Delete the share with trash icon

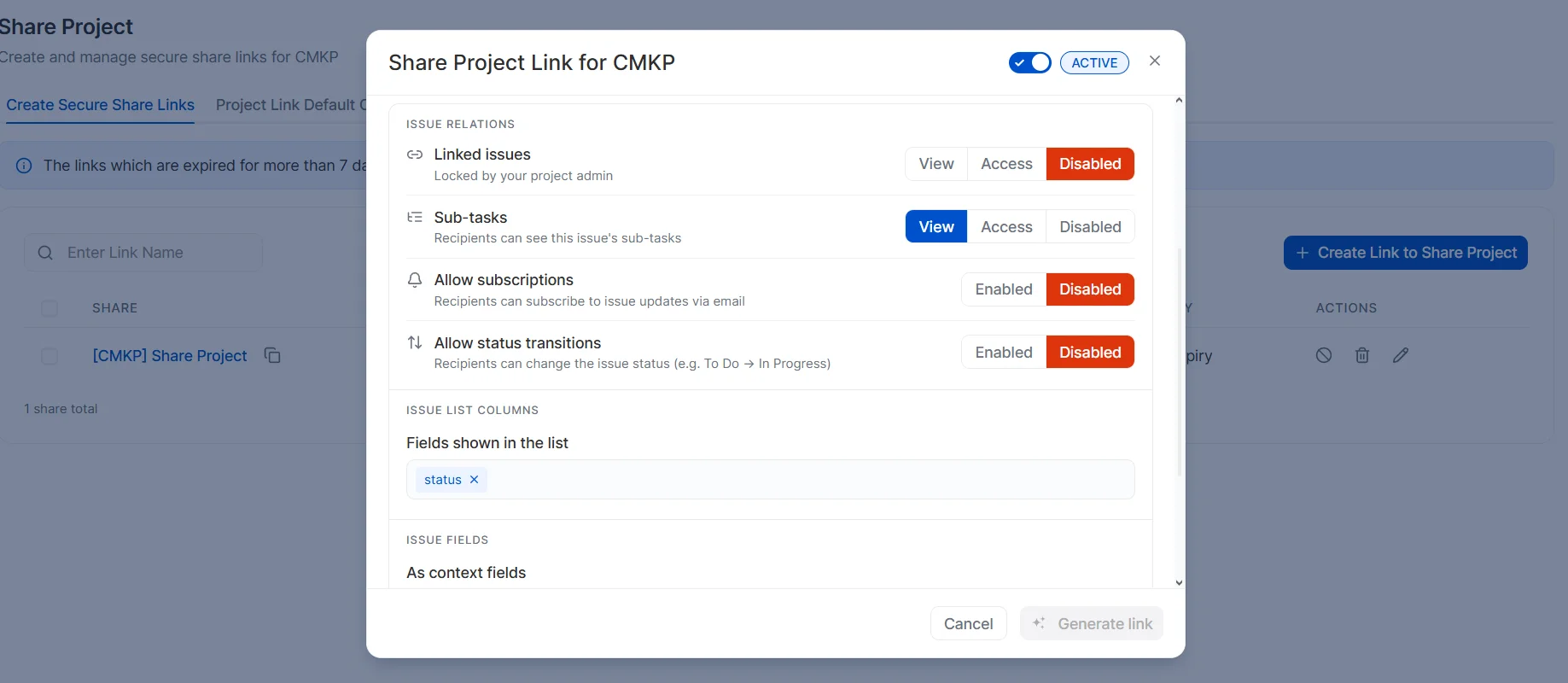pyautogui.click(x=1362, y=355)
